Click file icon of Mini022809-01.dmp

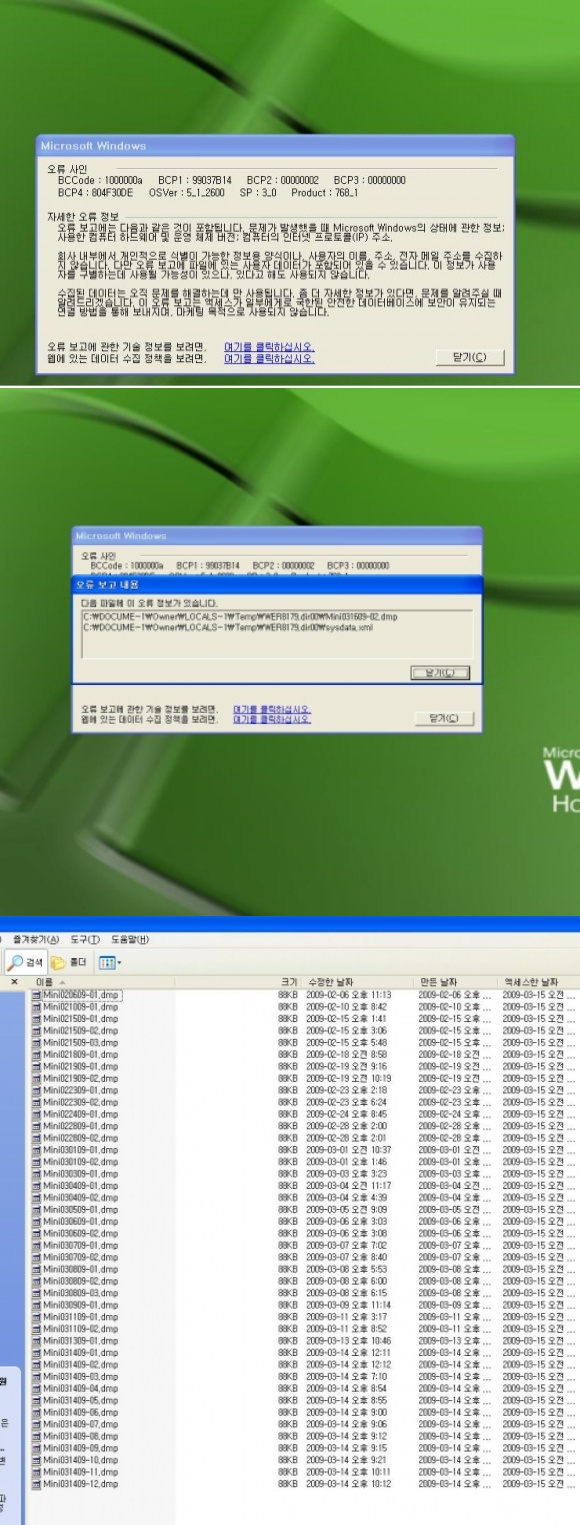coord(36,1127)
